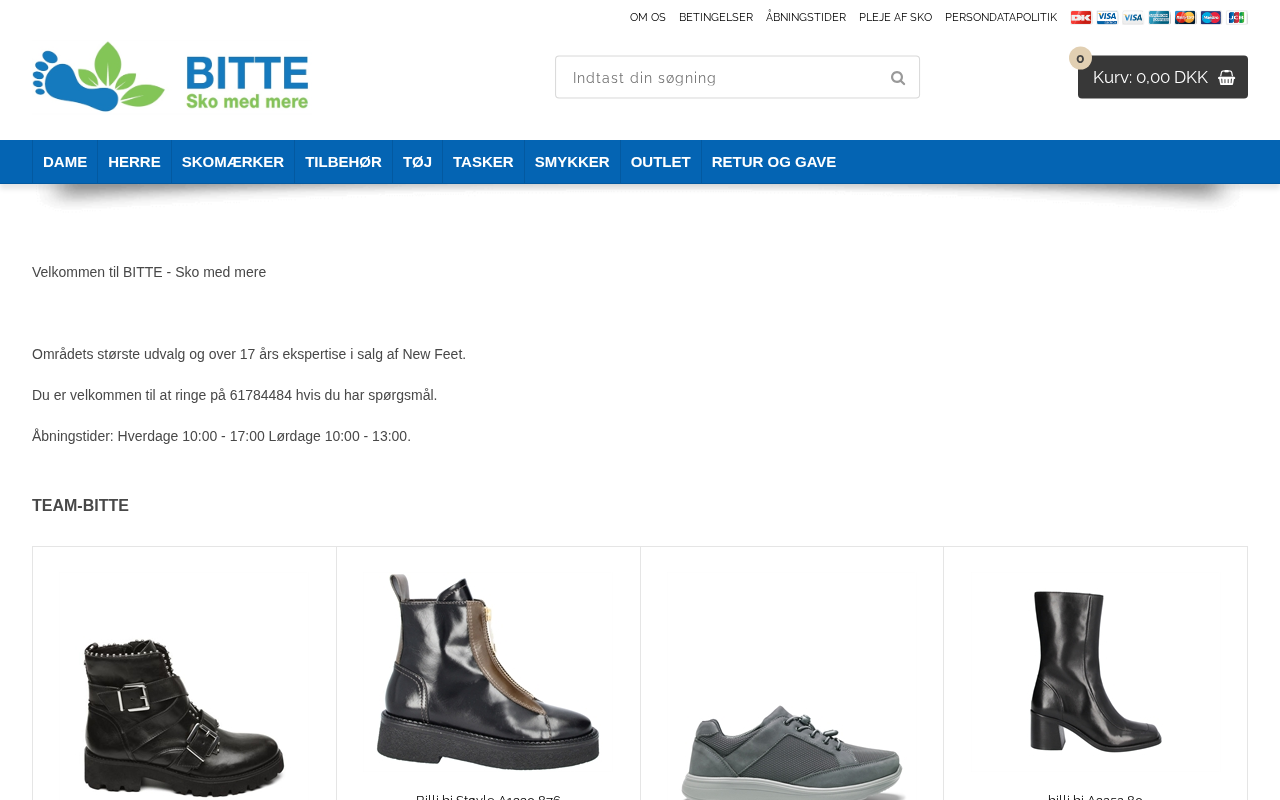This screenshot has width=1280, height=800.
Task: Open the PERSONDATAPOLITIK link
Action: click(1001, 17)
